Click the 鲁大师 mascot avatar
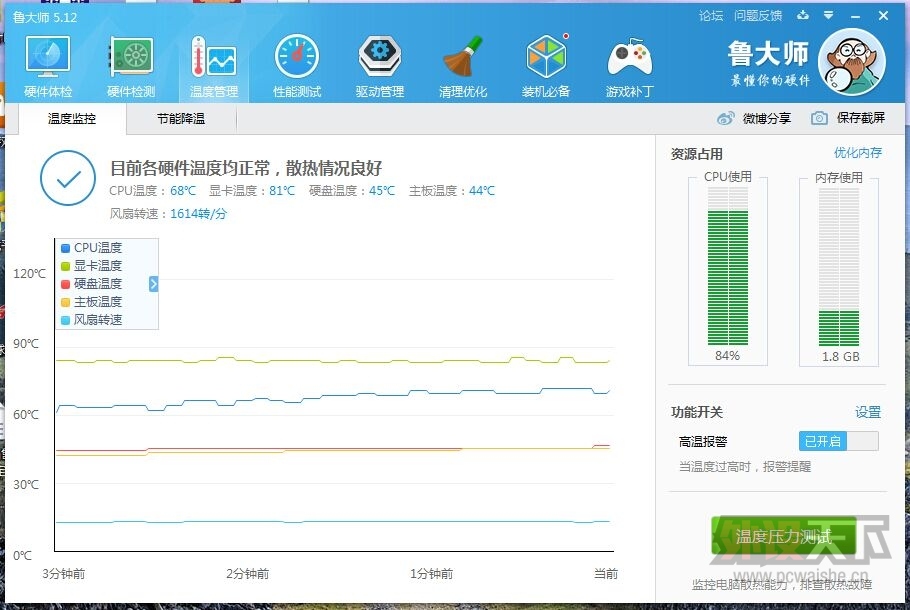 point(851,62)
